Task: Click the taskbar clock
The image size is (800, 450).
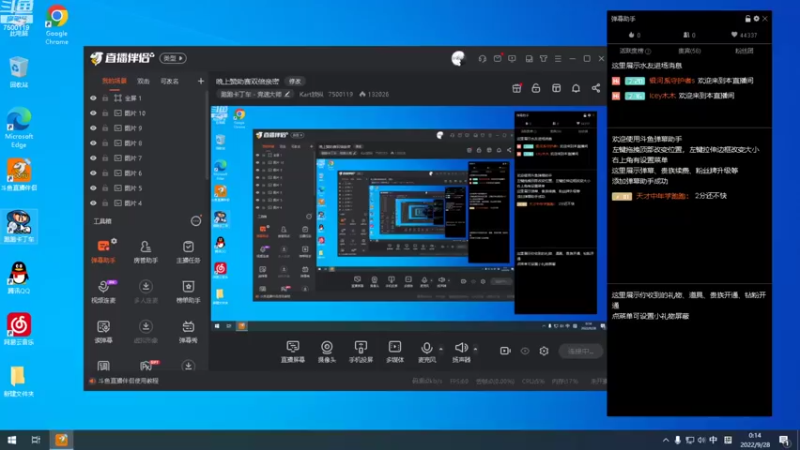Action: coord(755,440)
